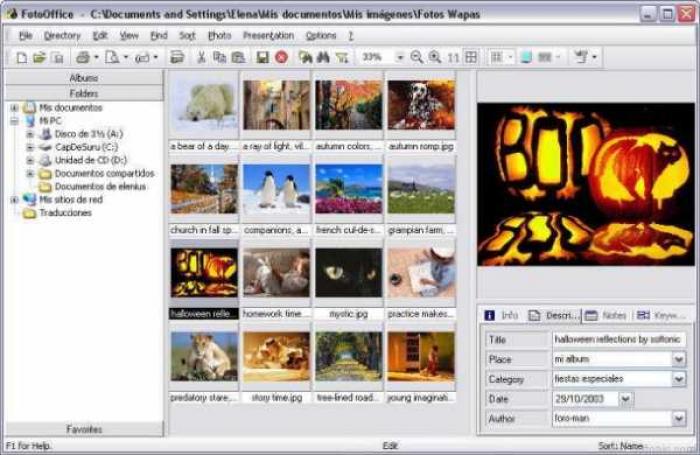Switch to the Keyw... tab

pyautogui.click(x=661, y=315)
